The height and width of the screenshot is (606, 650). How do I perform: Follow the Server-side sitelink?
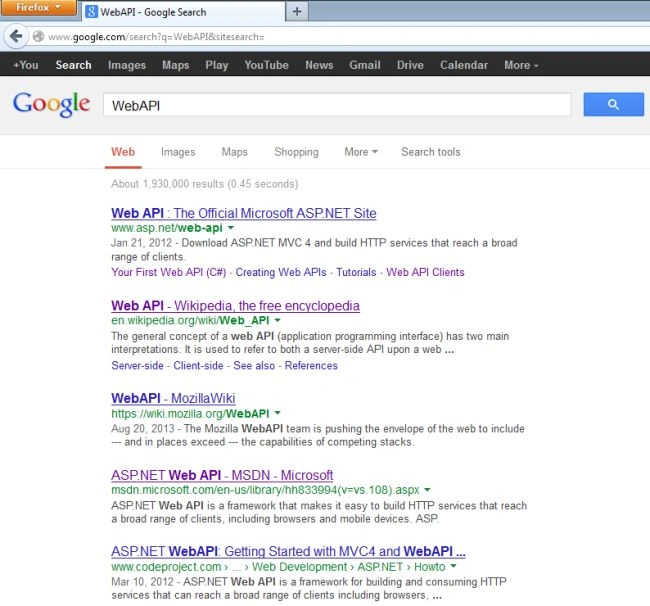(x=137, y=366)
